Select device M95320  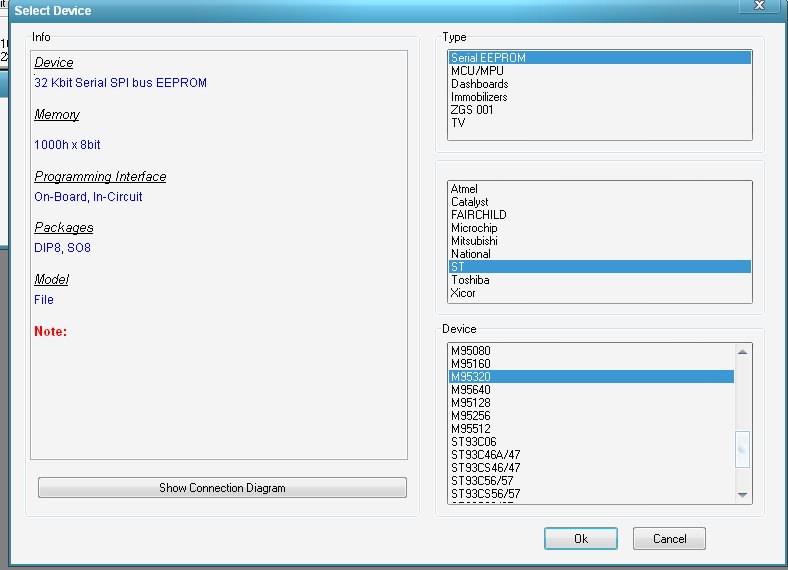tap(591, 377)
